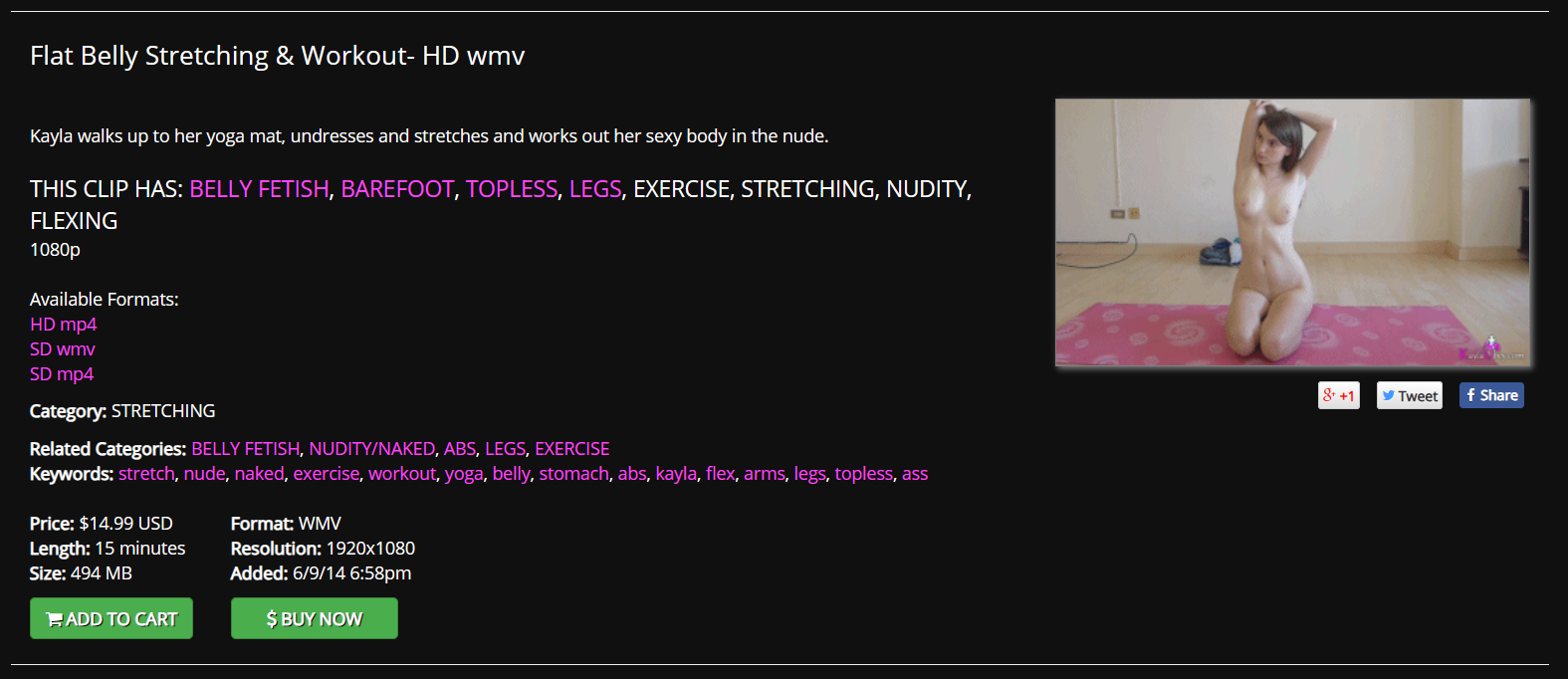This screenshot has width=1568, height=679.
Task: Open the EXERCISE related category
Action: click(572, 449)
